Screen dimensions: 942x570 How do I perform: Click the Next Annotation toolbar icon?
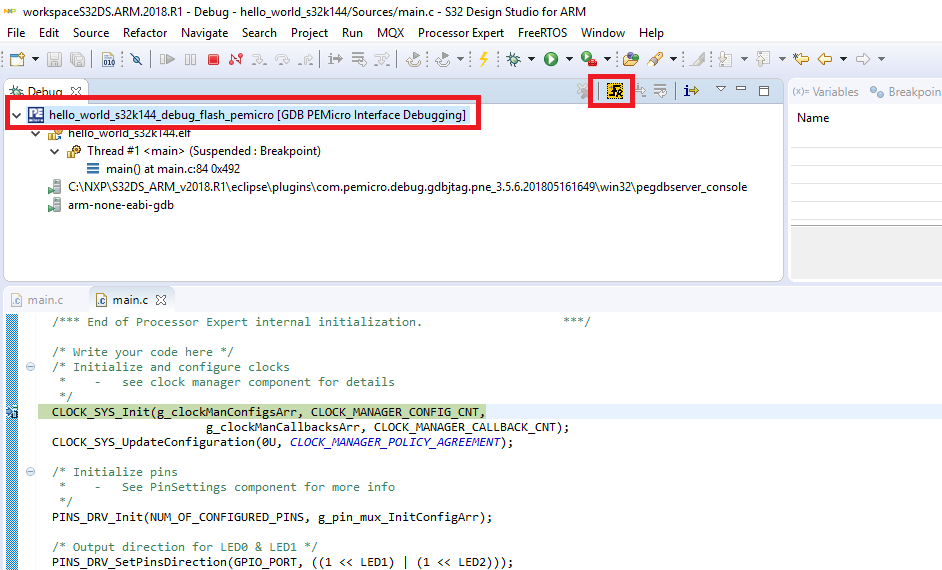(726, 59)
